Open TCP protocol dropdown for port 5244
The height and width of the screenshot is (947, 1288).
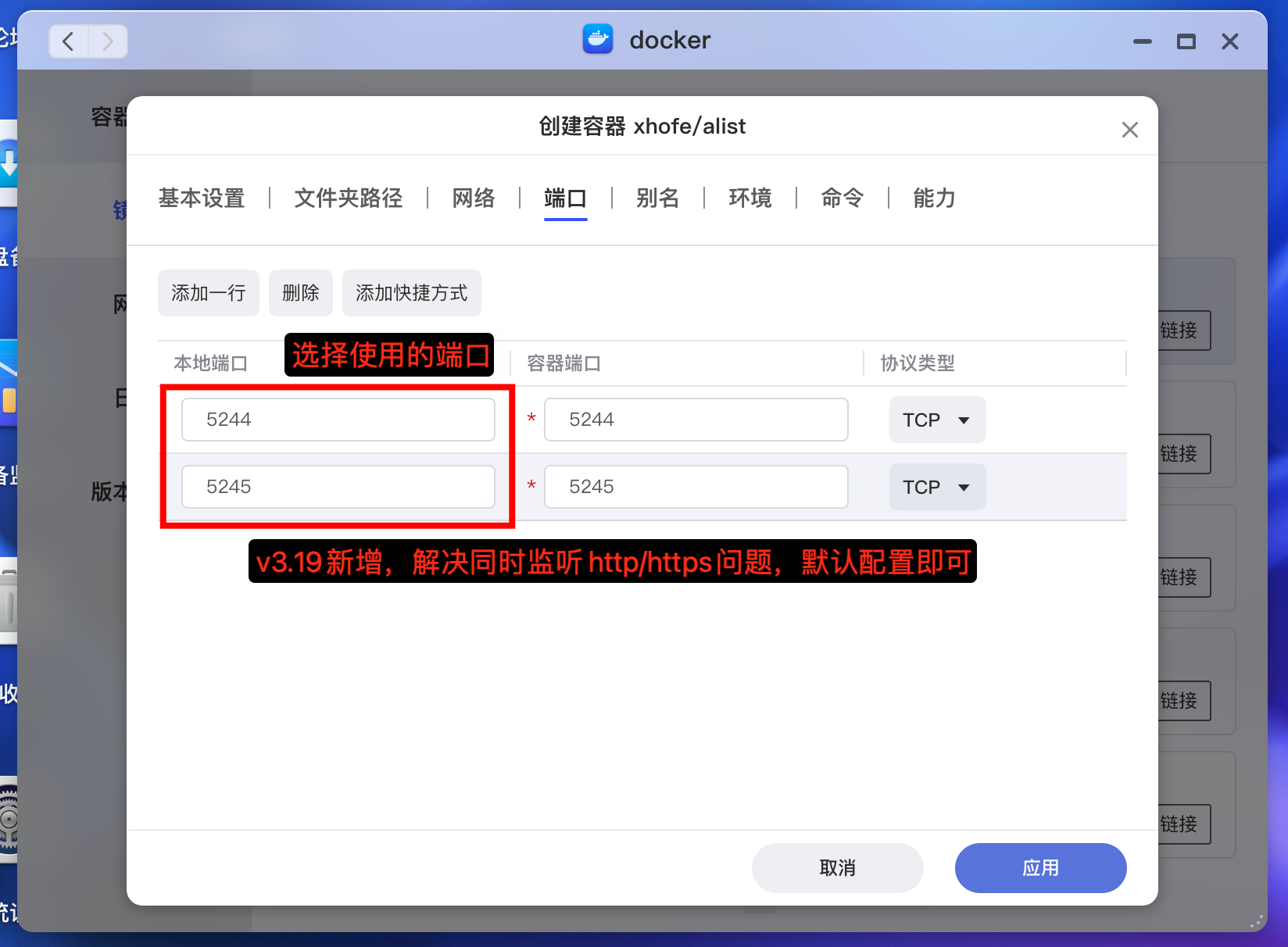point(938,420)
